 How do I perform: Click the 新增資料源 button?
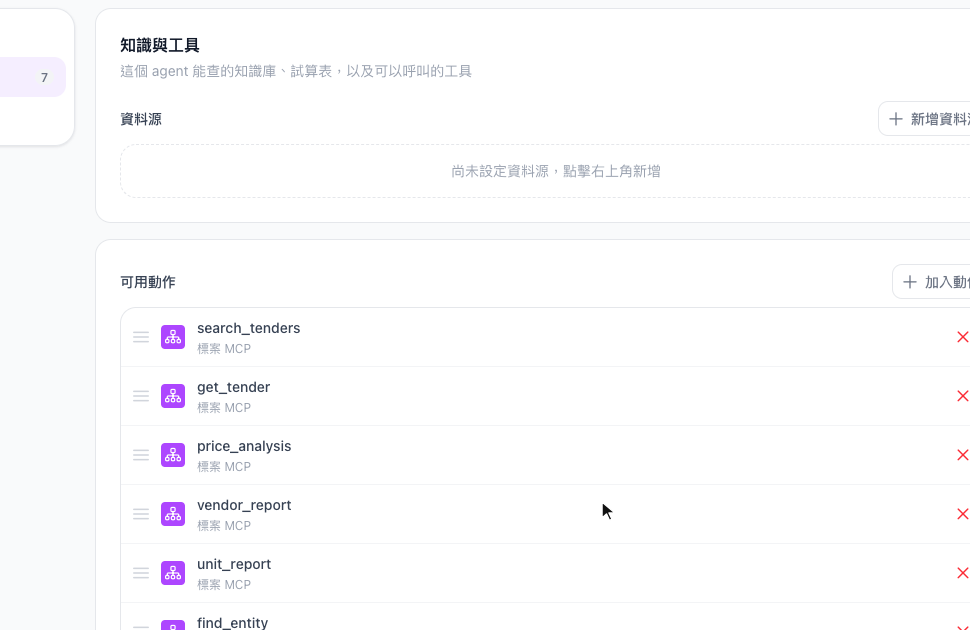coord(925,119)
